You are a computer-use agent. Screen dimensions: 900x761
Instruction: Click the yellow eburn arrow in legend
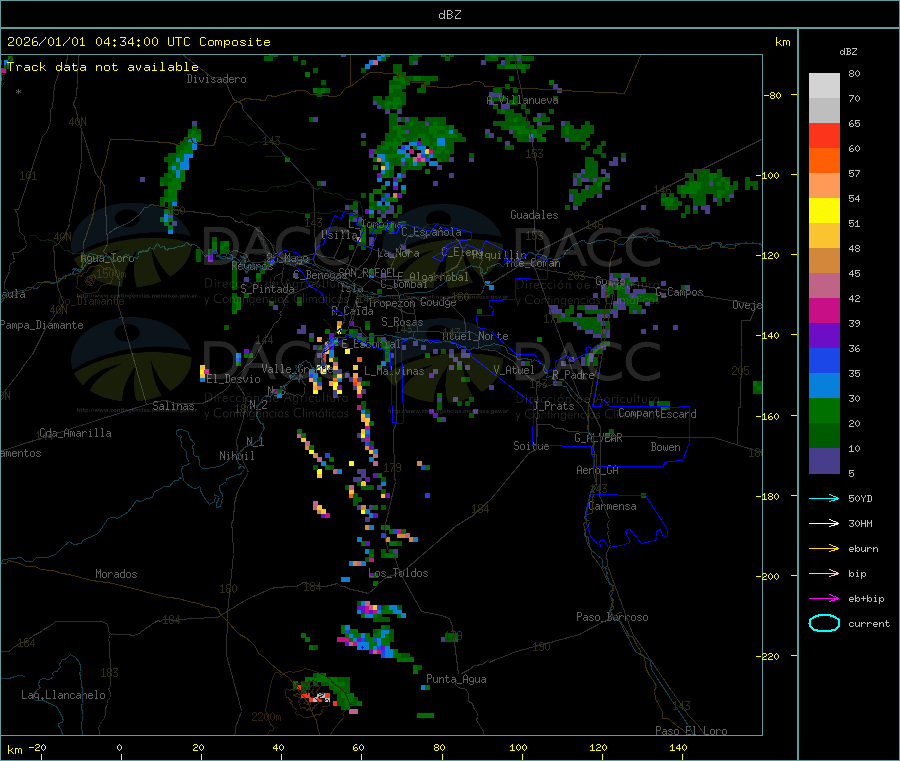coord(824,549)
